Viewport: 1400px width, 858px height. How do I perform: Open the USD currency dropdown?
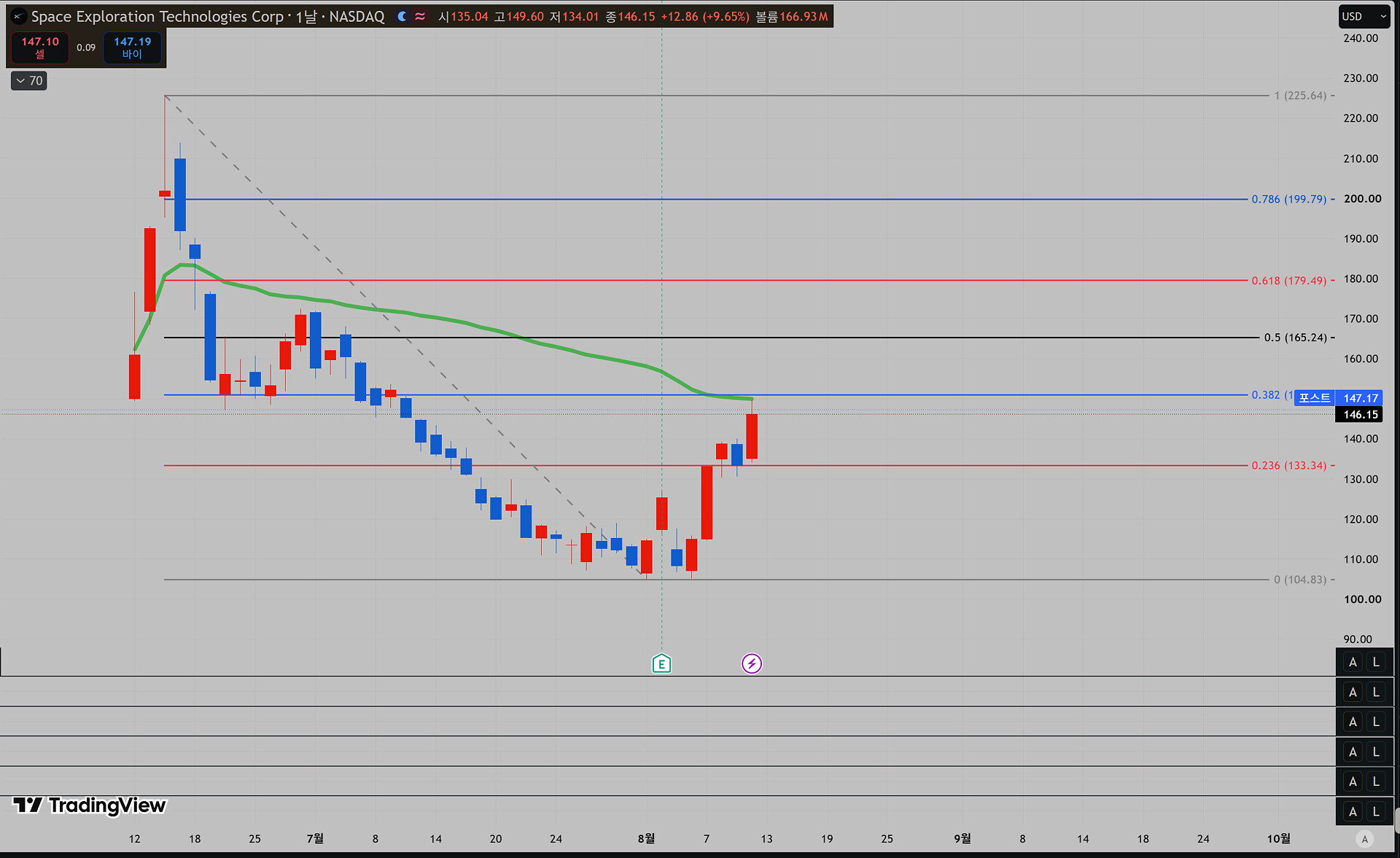pyautogui.click(x=1364, y=16)
